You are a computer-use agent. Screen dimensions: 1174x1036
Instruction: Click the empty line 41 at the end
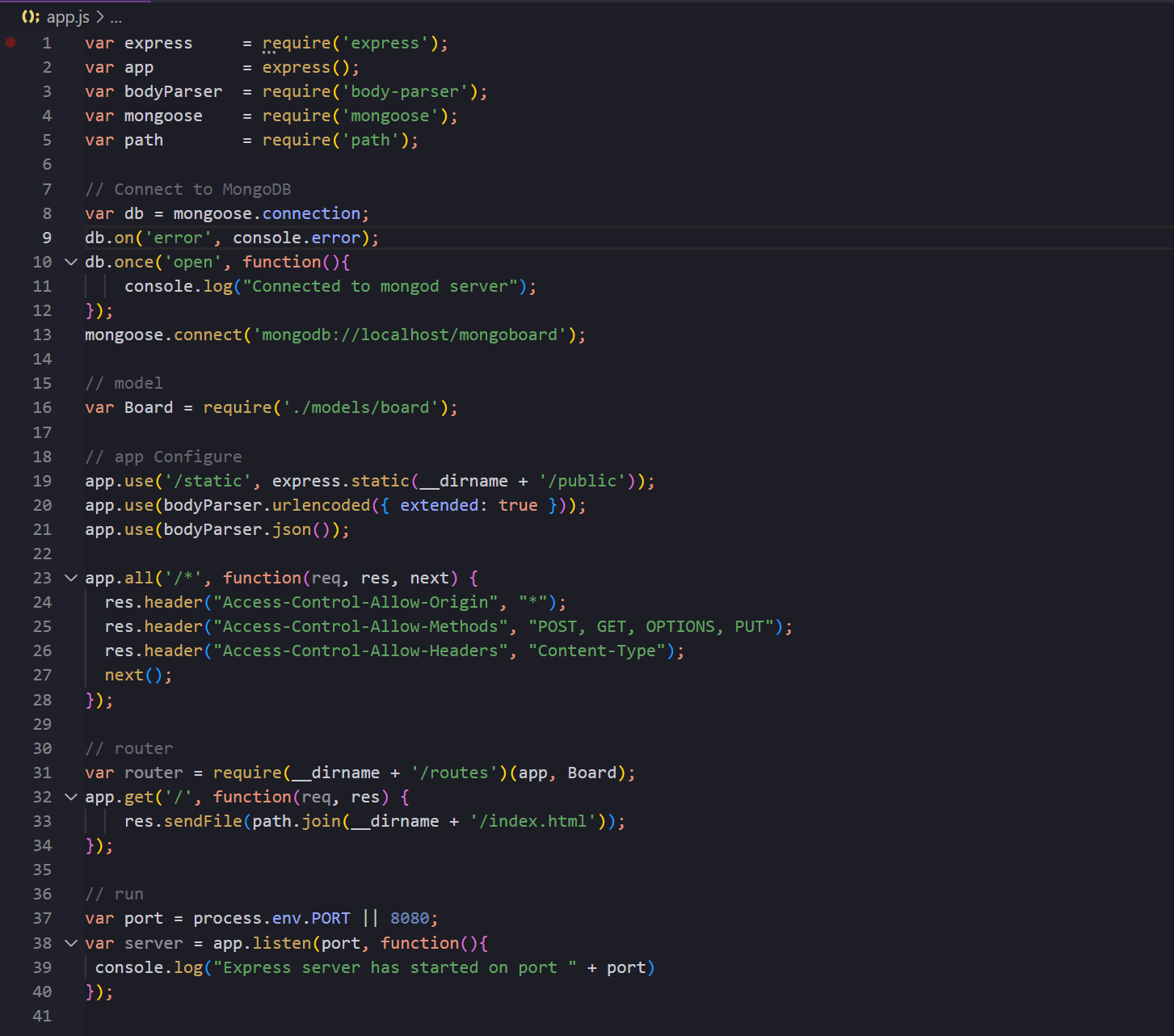[x=323, y=1016]
